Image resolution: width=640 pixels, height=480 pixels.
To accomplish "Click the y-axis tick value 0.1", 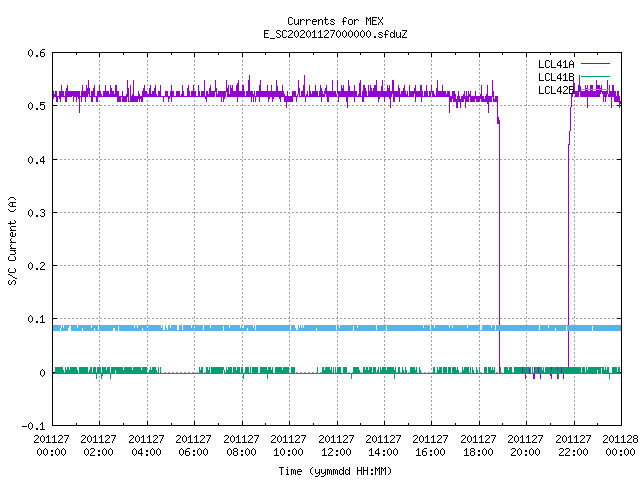I will click(36, 319).
